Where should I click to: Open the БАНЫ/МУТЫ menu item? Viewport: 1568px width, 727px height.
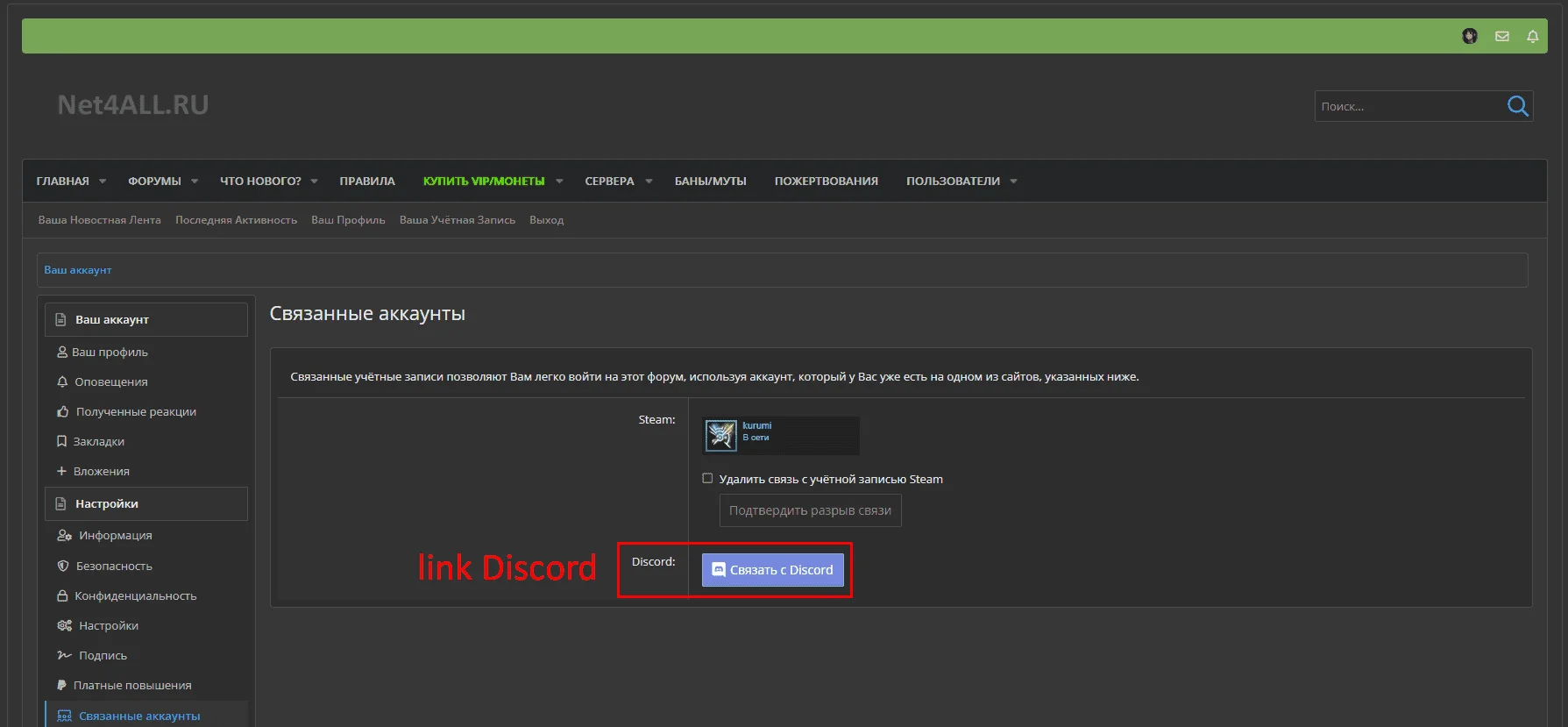click(710, 182)
